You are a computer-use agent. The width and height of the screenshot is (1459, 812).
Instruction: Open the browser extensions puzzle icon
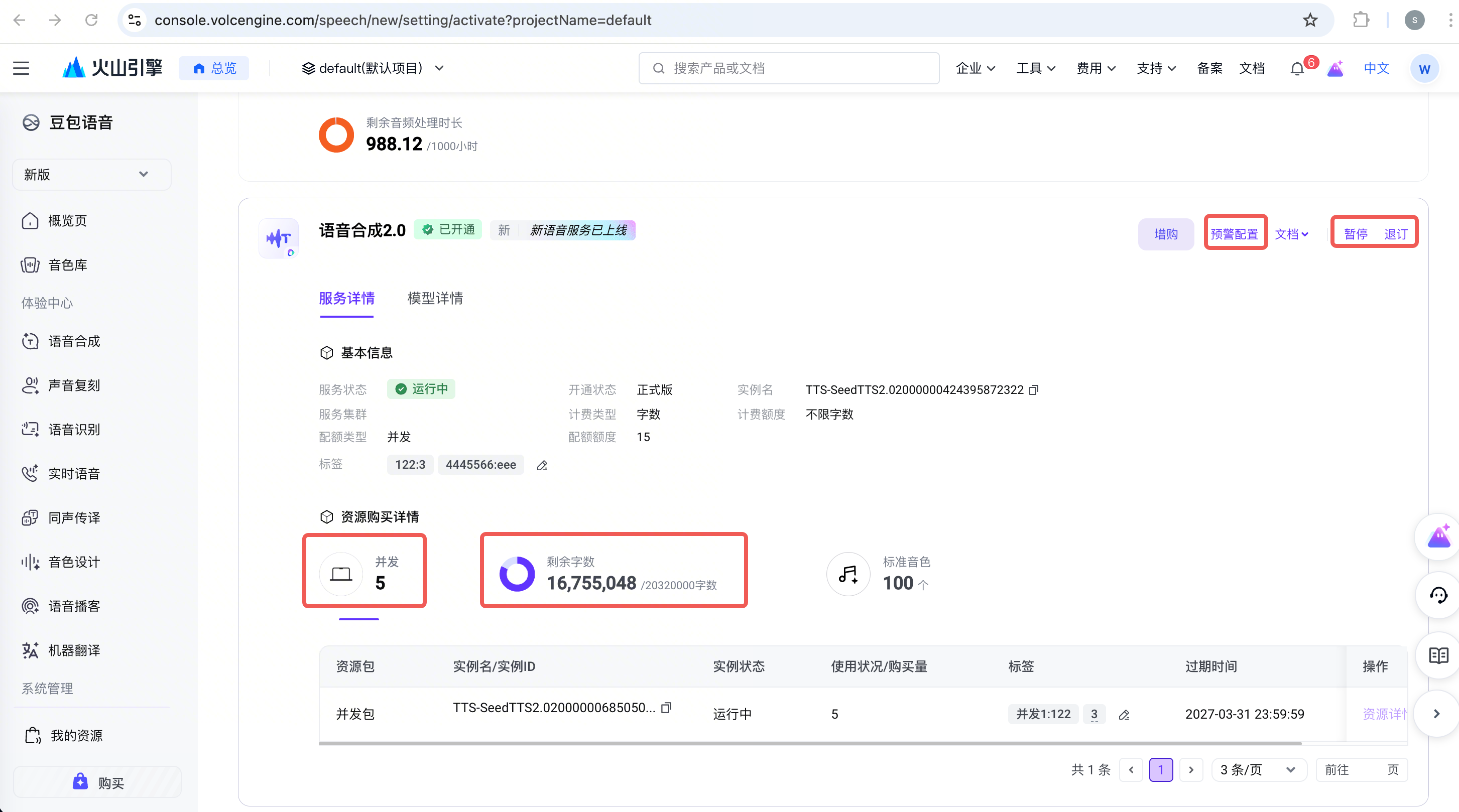coord(1361,21)
